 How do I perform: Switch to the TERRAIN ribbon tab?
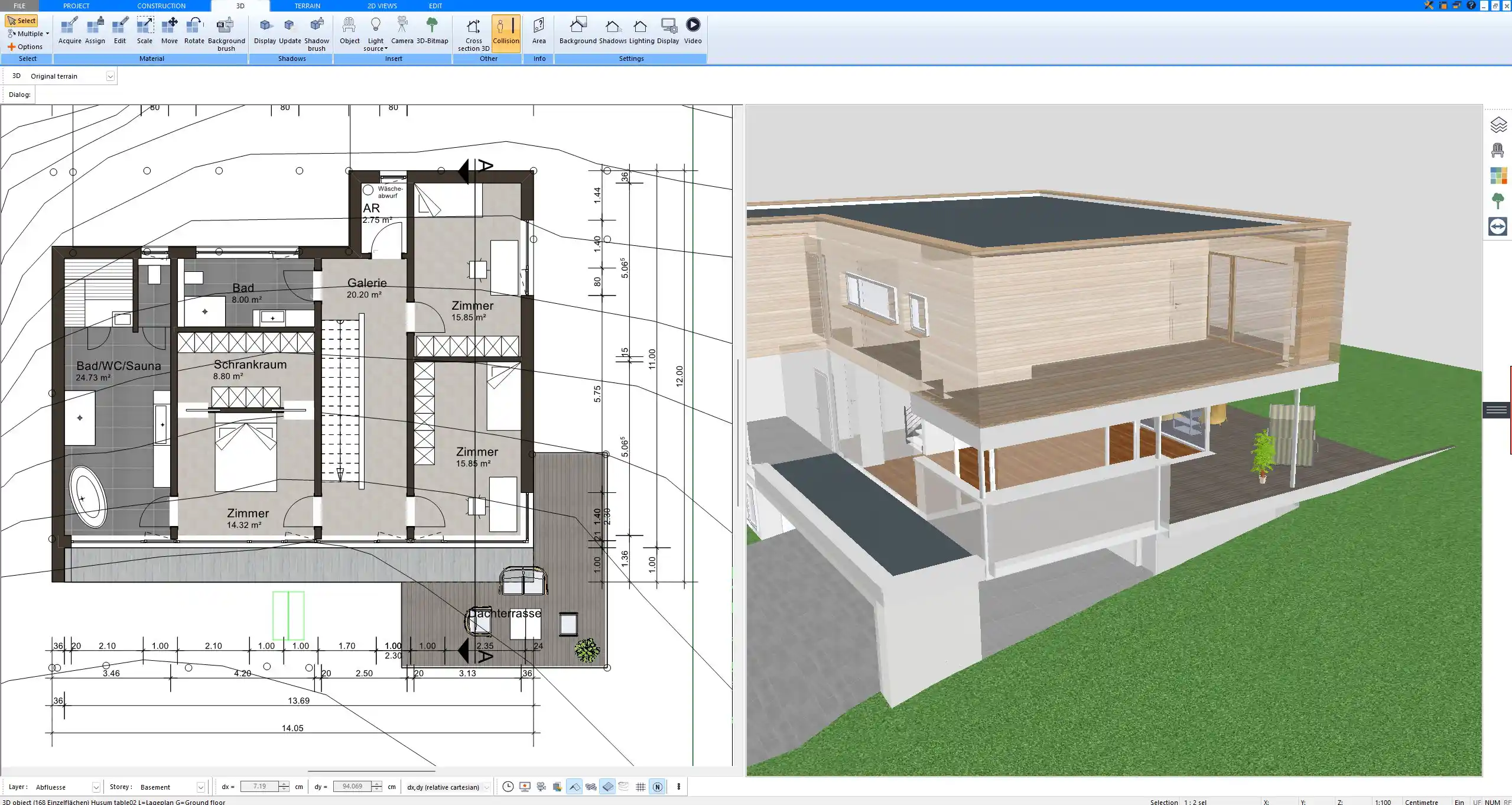[x=307, y=5]
